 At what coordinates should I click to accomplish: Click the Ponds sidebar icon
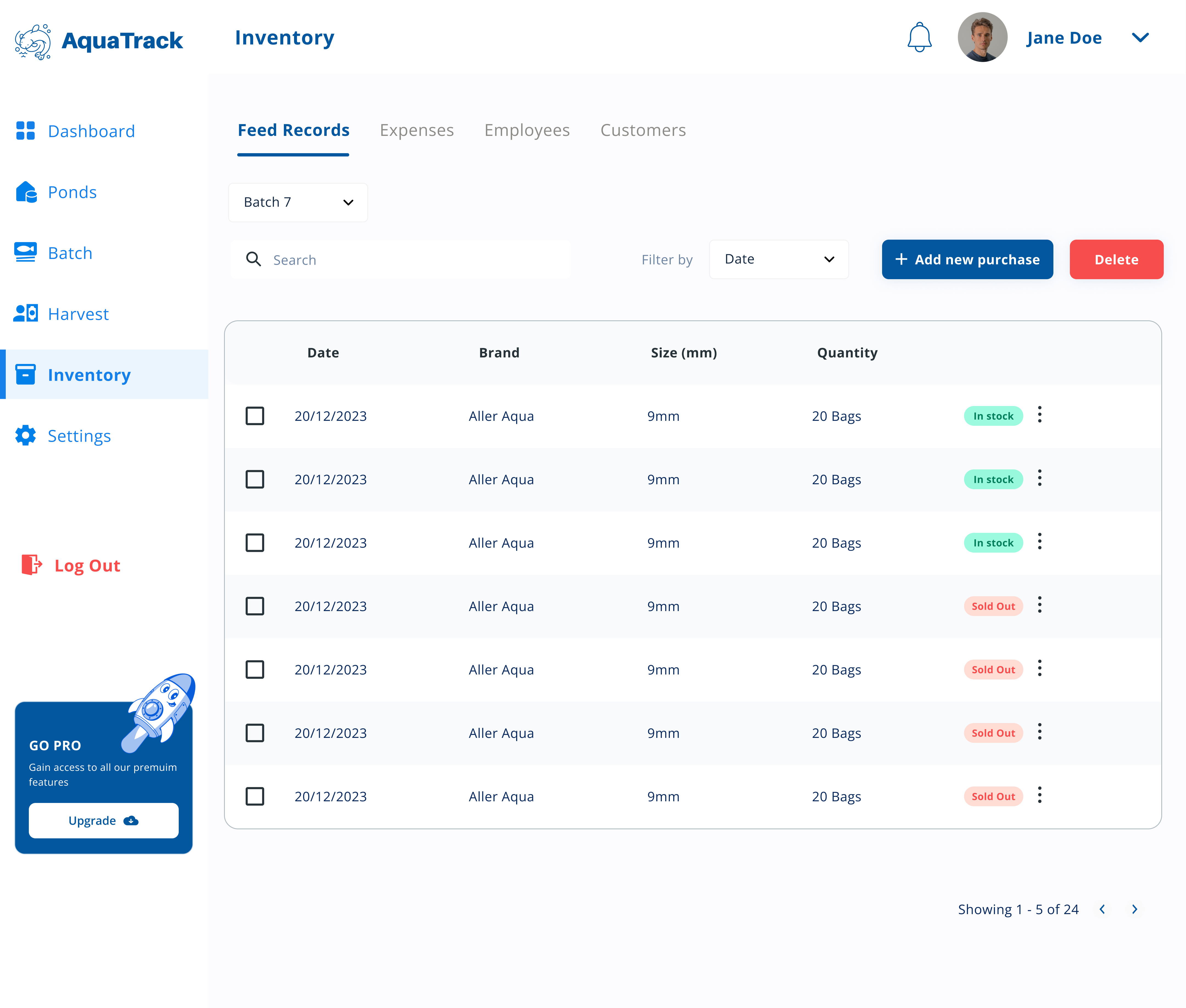click(26, 192)
